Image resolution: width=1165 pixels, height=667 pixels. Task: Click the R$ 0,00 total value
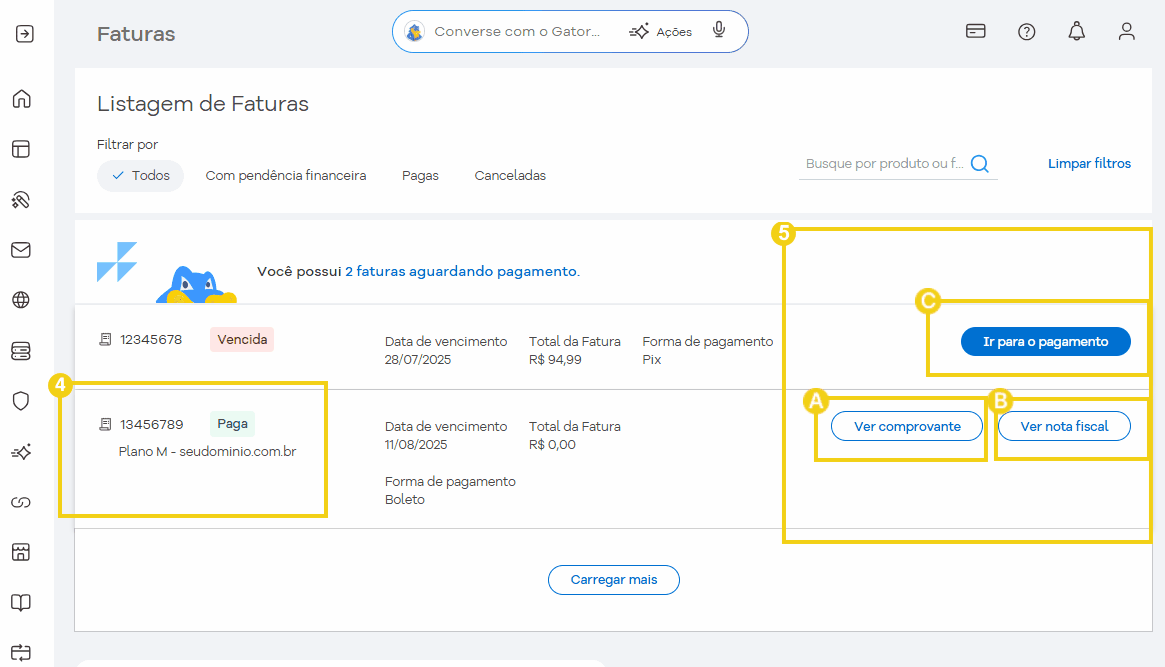(552, 445)
